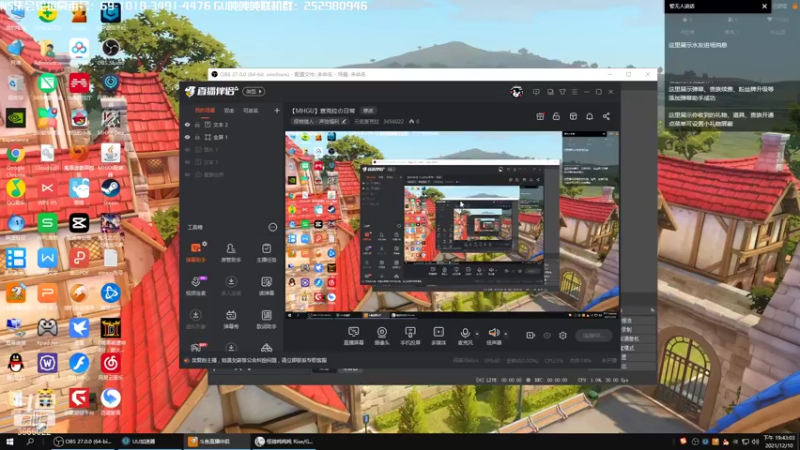This screenshot has height=450, width=800.
Task: Switch to the first scene tab
Action: tap(205, 110)
